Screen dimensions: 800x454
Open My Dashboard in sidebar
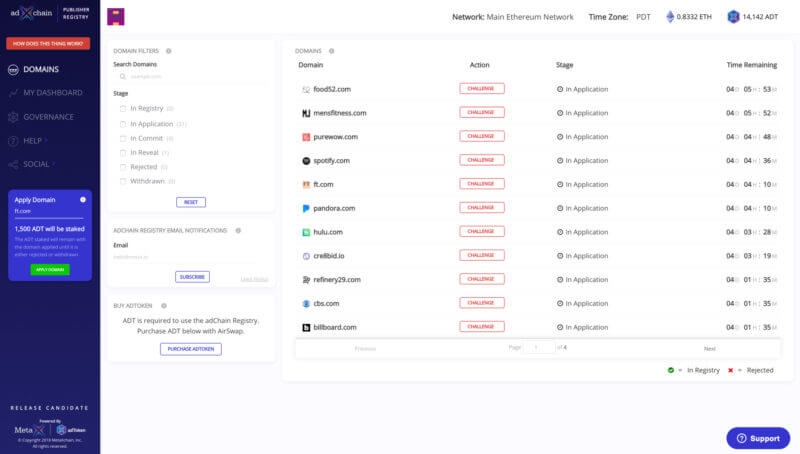[x=53, y=93]
